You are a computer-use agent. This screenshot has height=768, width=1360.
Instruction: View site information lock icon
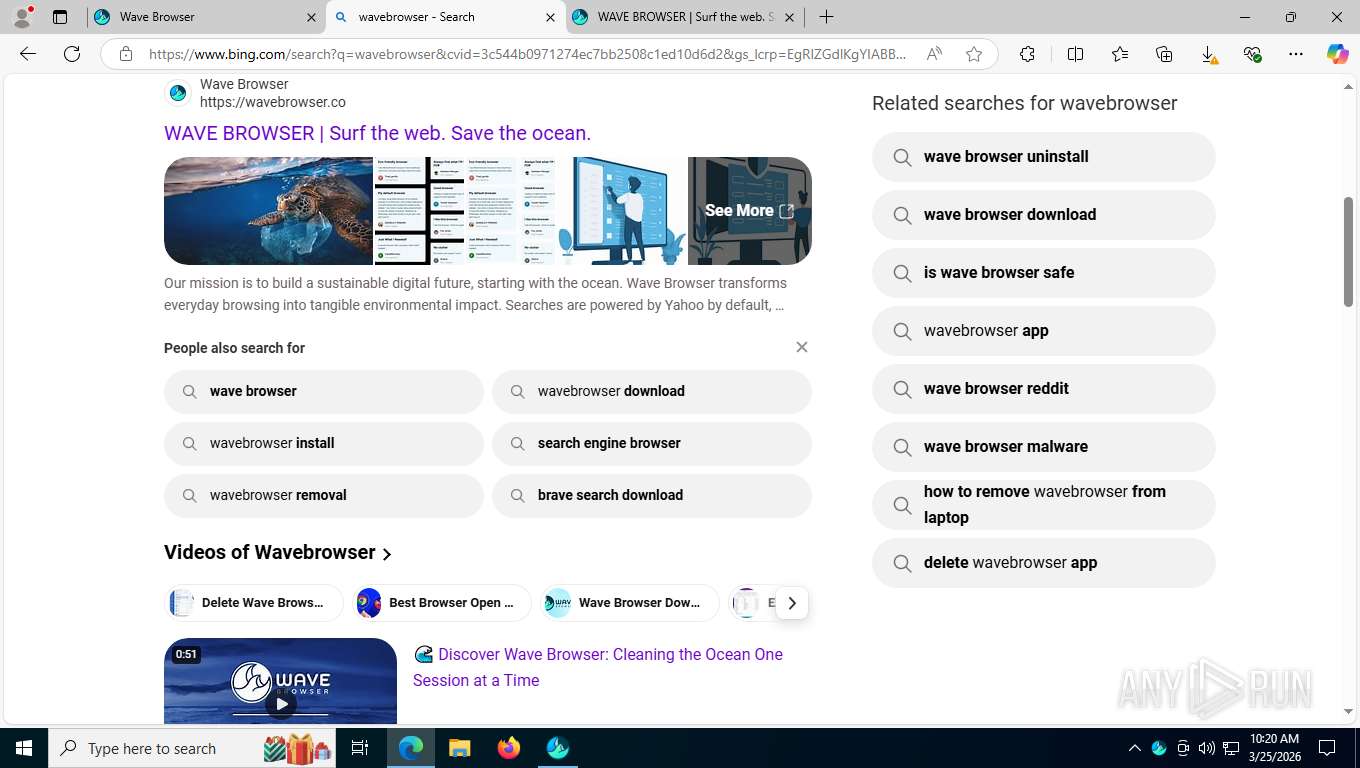126,54
